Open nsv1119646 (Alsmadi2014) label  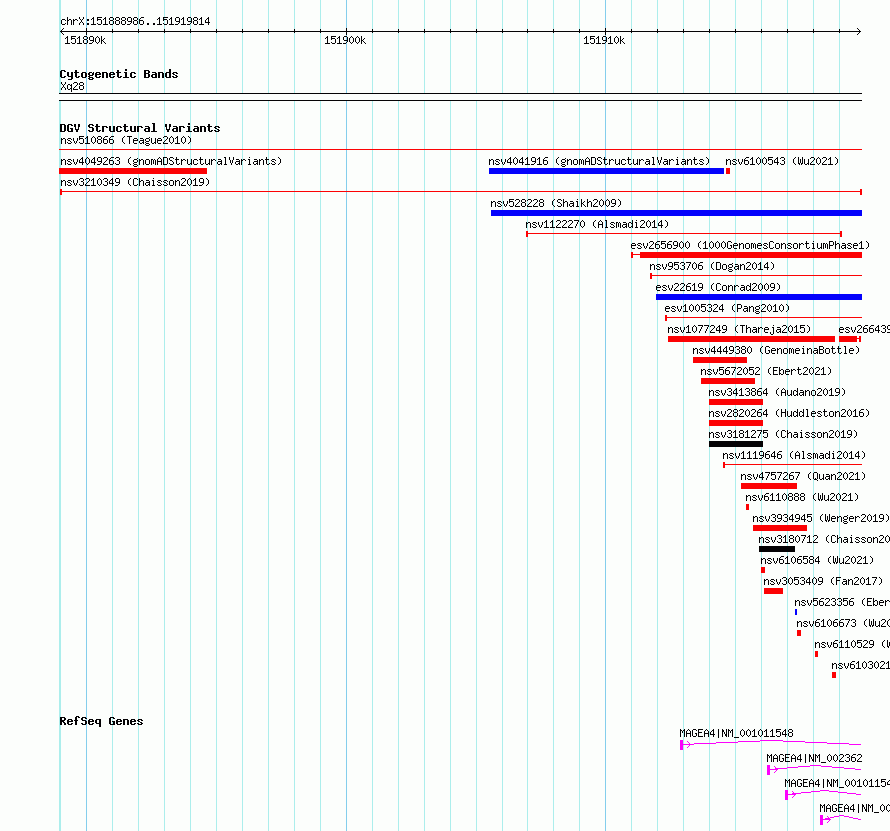click(794, 455)
